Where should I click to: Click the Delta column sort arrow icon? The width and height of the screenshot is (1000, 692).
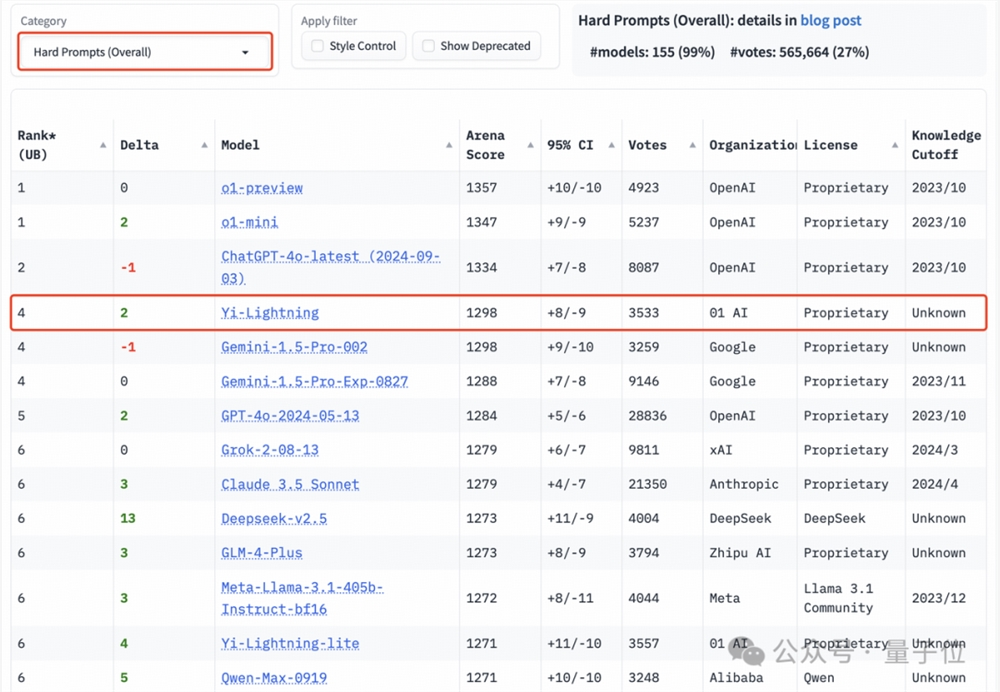(x=205, y=145)
